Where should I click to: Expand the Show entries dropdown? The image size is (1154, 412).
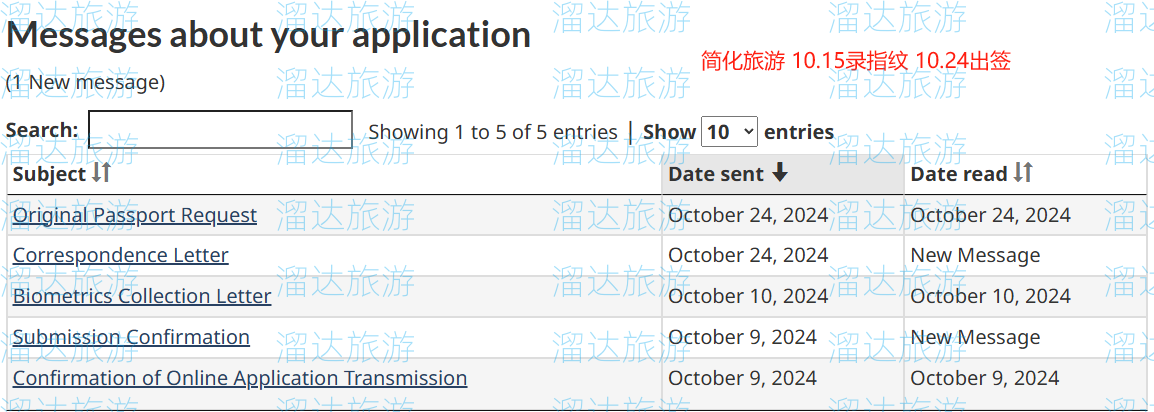tap(729, 132)
